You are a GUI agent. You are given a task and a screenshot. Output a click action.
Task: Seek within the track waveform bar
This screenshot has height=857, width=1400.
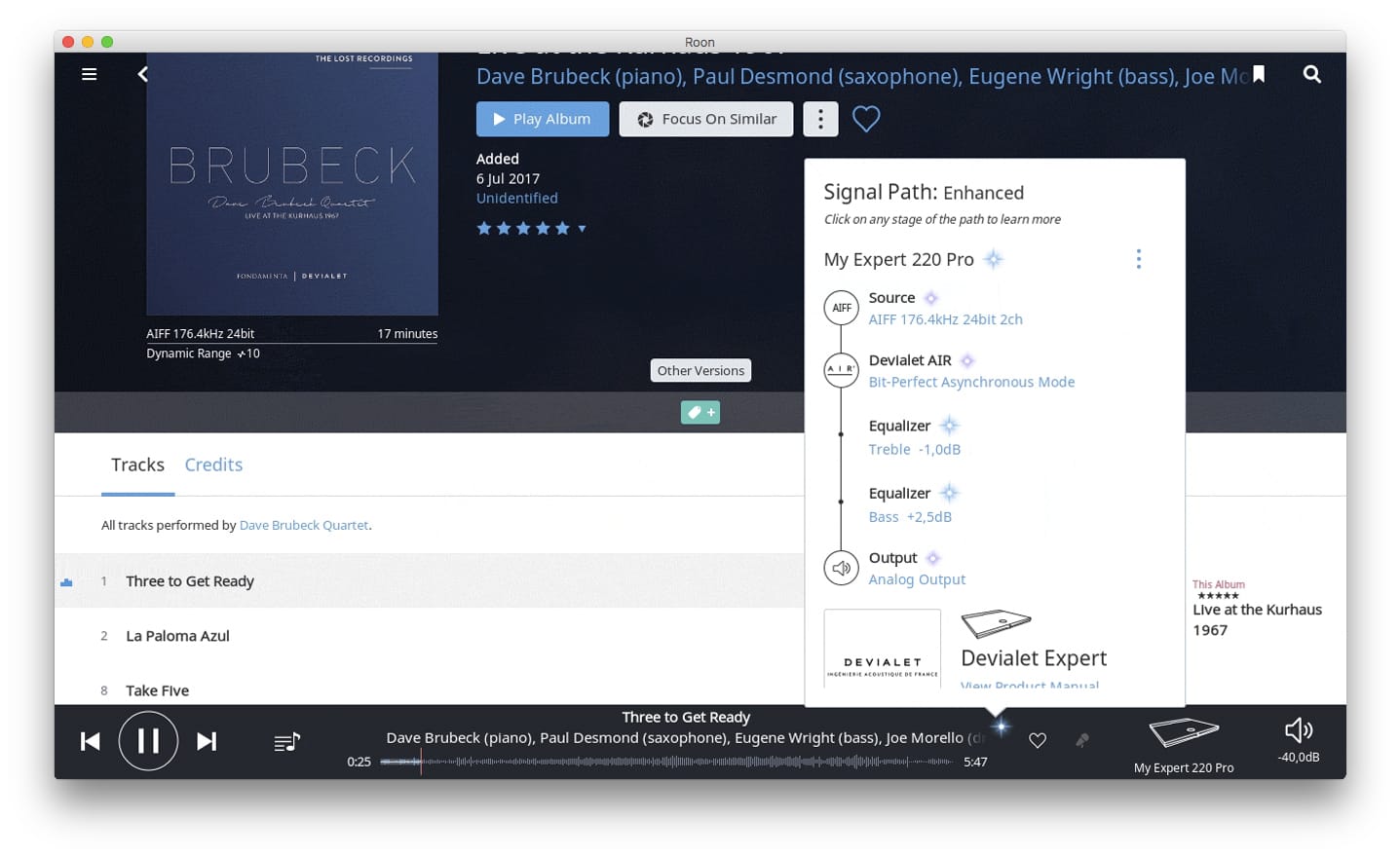[x=667, y=762]
